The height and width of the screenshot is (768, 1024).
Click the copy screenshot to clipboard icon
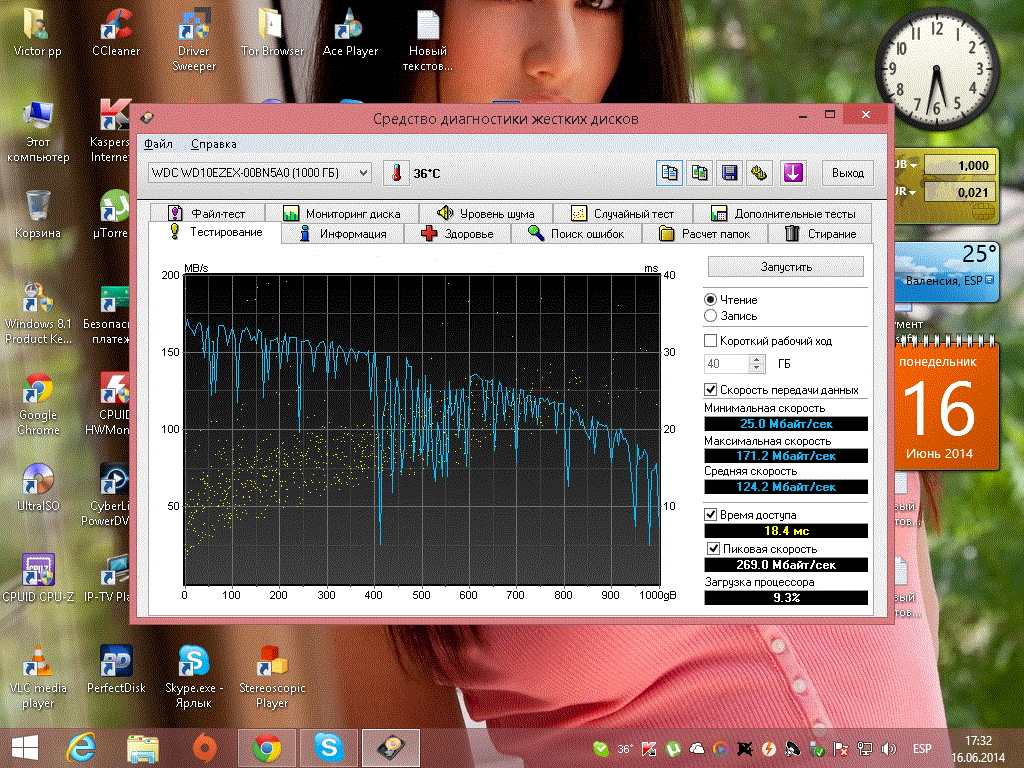coord(700,173)
